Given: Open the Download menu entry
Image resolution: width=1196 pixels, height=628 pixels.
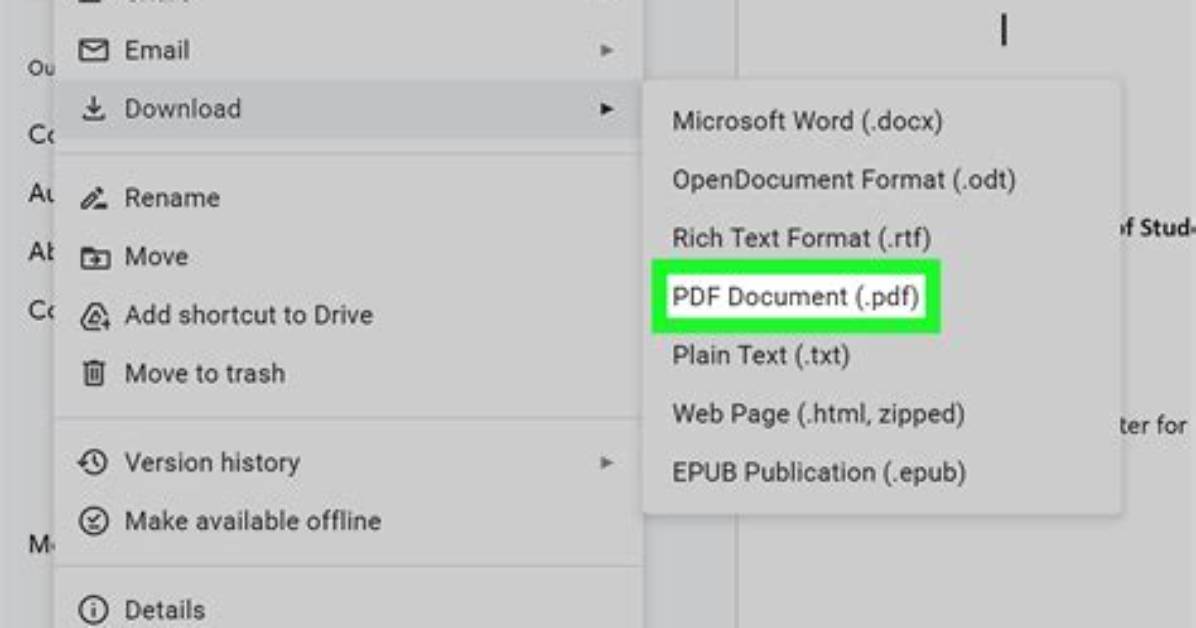Looking at the screenshot, I should [x=348, y=109].
